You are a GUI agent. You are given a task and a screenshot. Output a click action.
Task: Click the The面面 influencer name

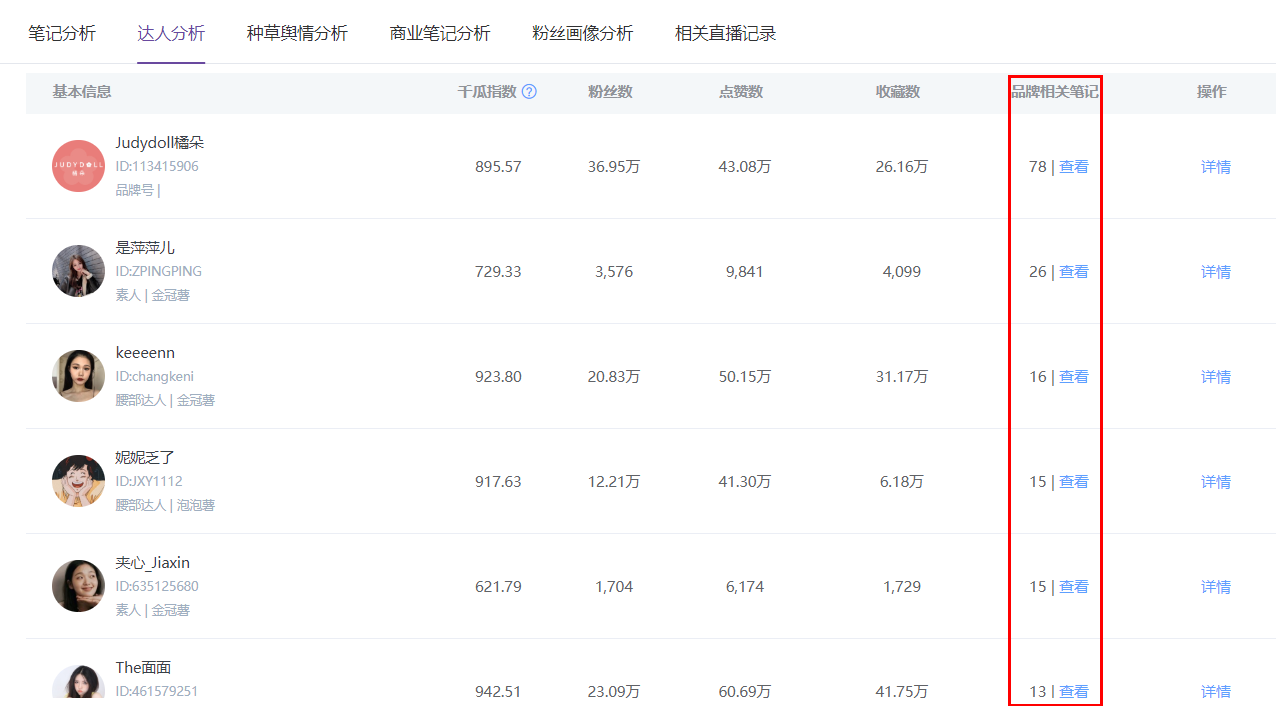pyautogui.click(x=143, y=668)
